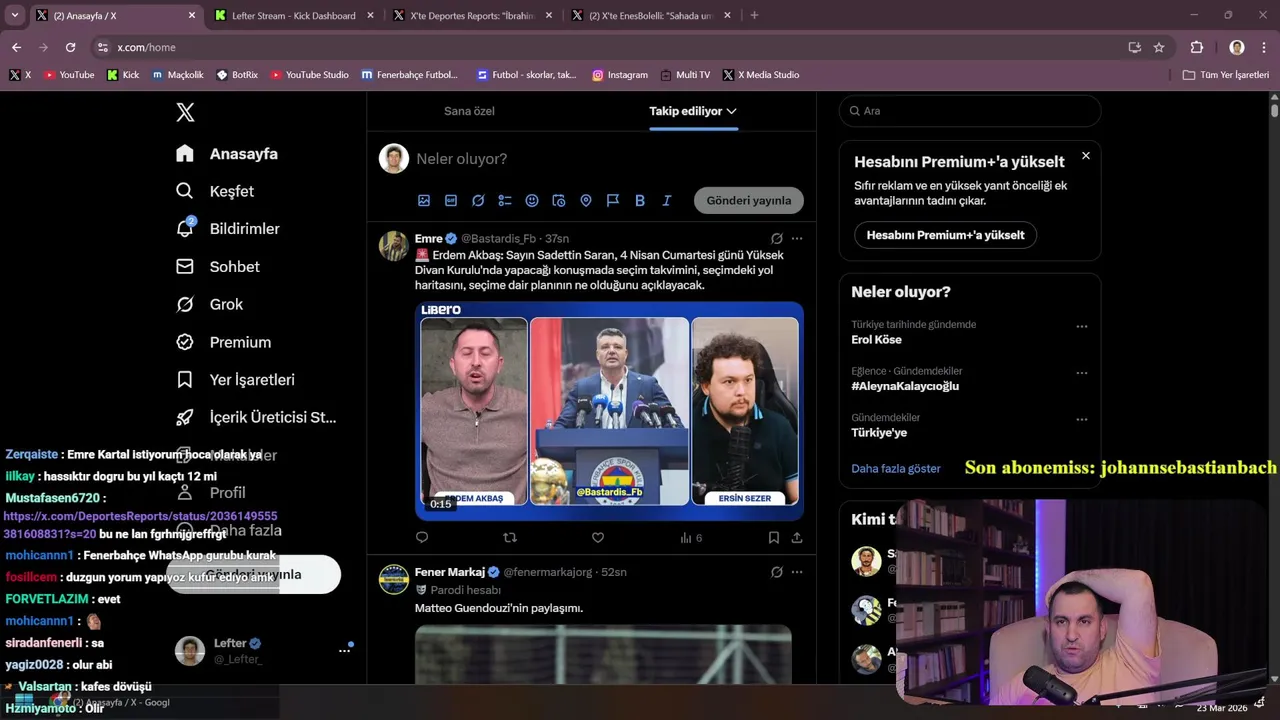Open Premium from sidebar
The image size is (1280, 720).
(x=223, y=342)
